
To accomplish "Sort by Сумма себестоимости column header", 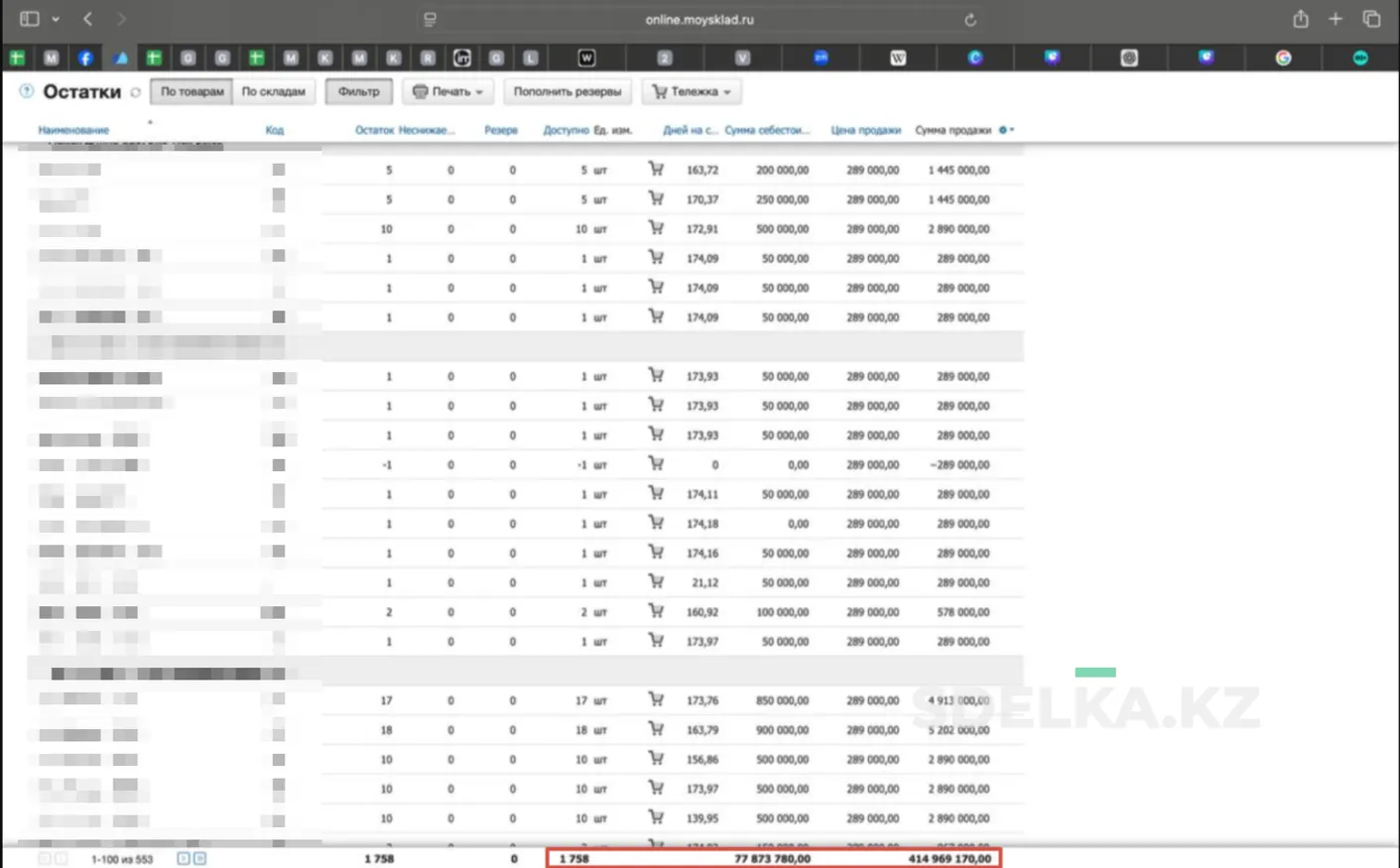I will click(x=767, y=130).
